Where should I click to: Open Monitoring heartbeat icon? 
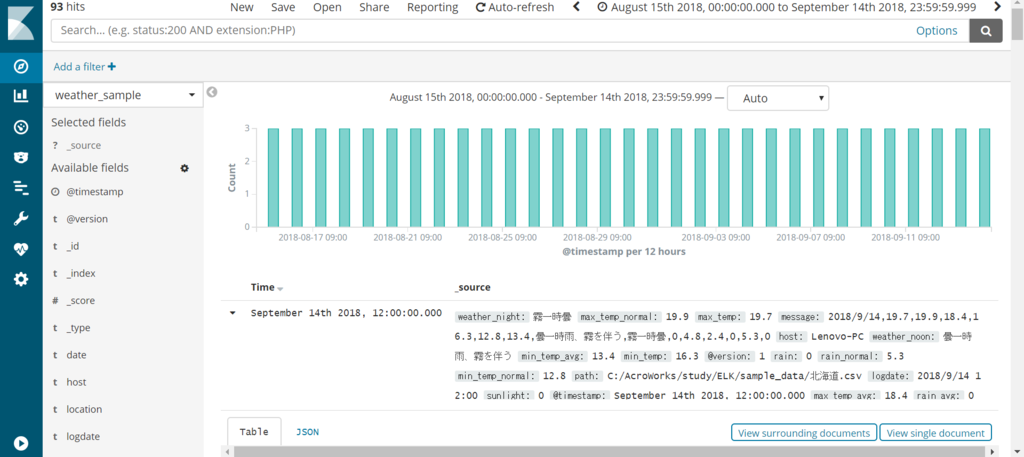[21, 249]
